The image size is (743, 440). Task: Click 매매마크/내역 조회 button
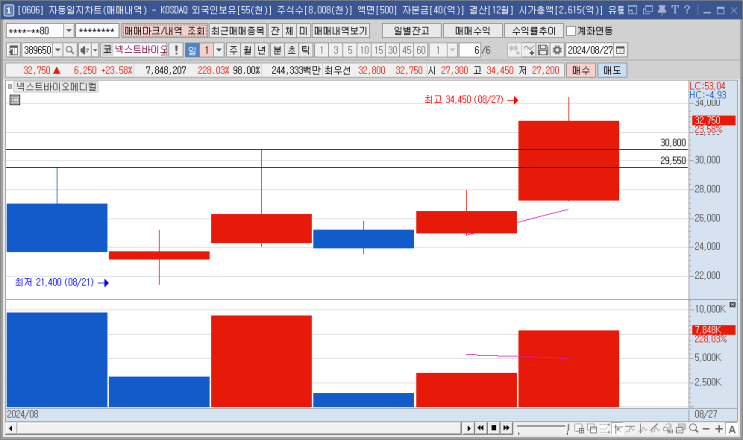click(x=164, y=31)
